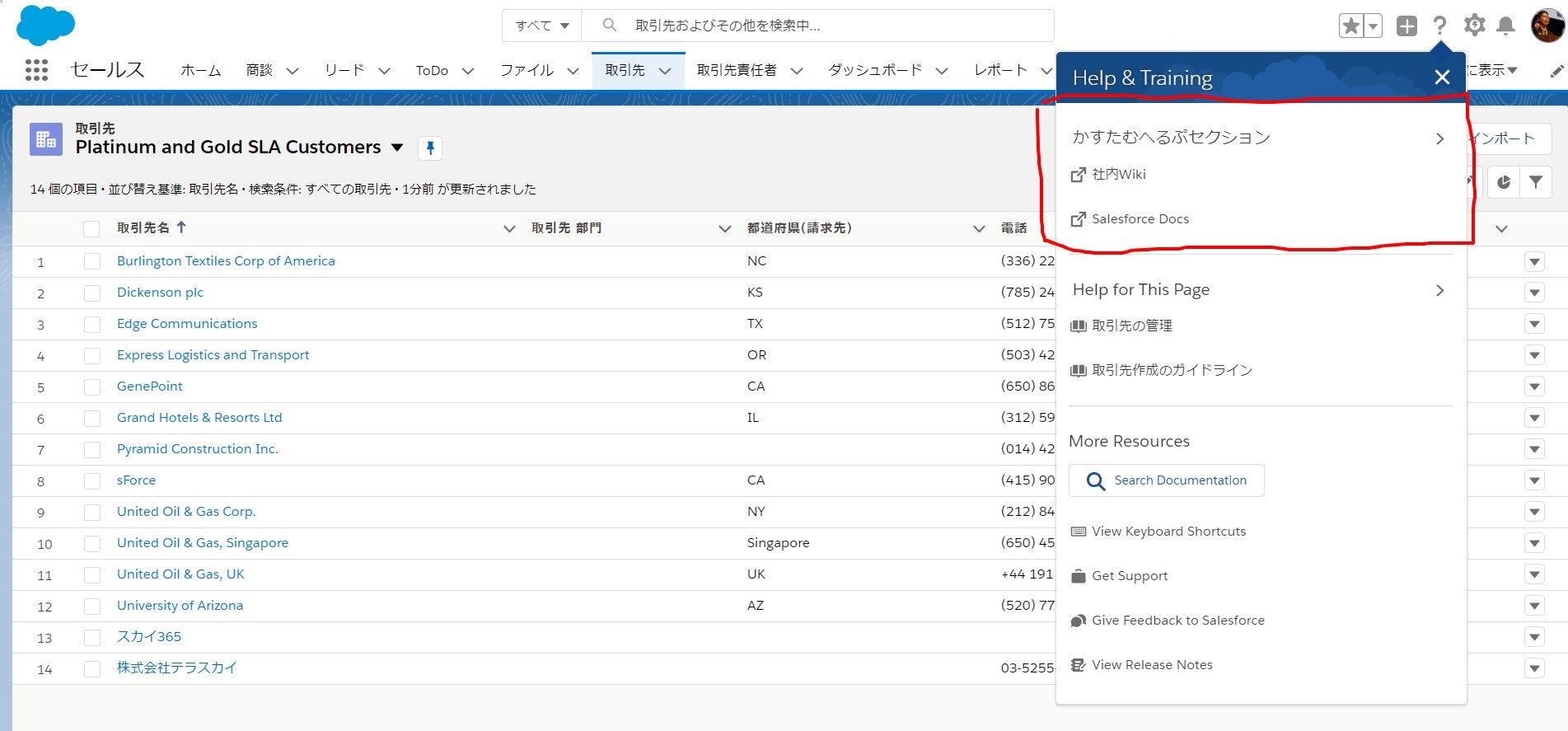1568x731 pixels.
Task: Check the Pyramid Construction row checkbox
Action: 91,449
